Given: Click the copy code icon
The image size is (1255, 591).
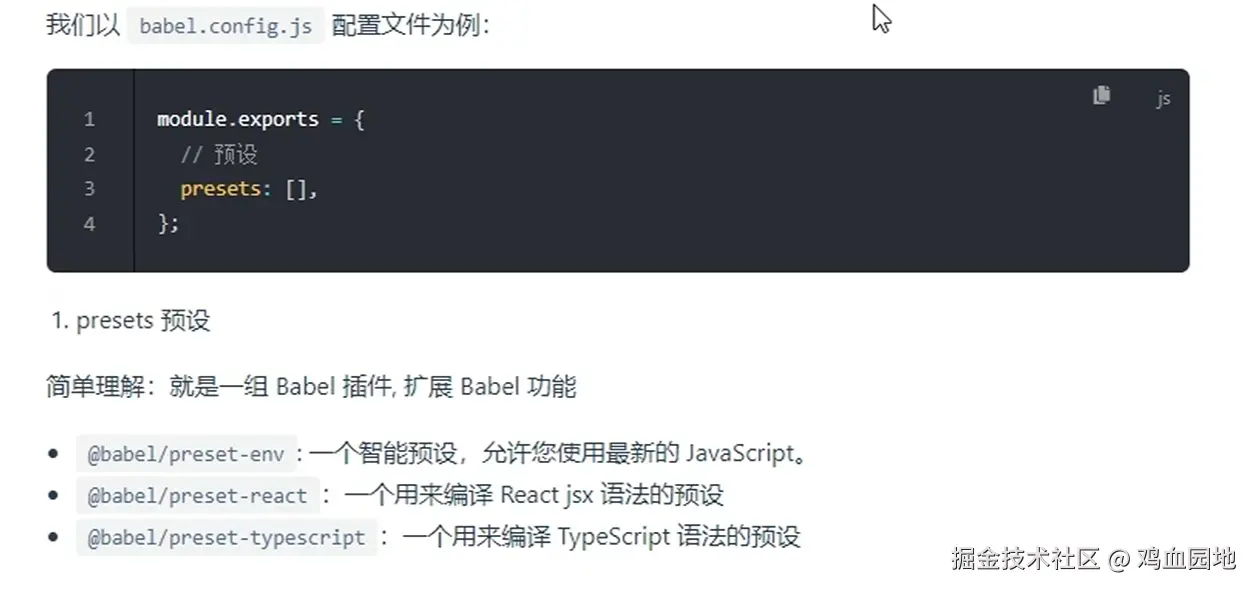Looking at the screenshot, I should [1101, 95].
